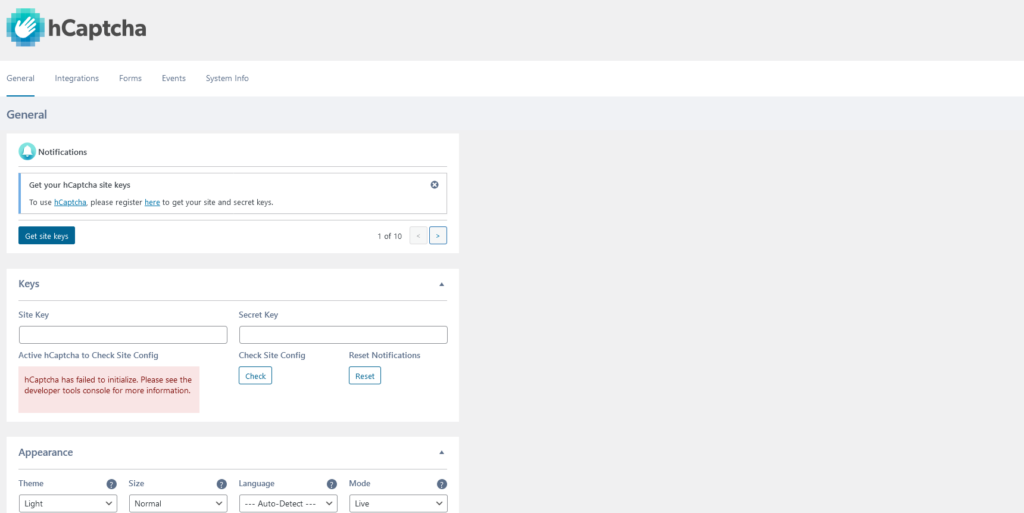1024x513 pixels.
Task: Click the help icon next to Language
Action: pyautogui.click(x=332, y=484)
